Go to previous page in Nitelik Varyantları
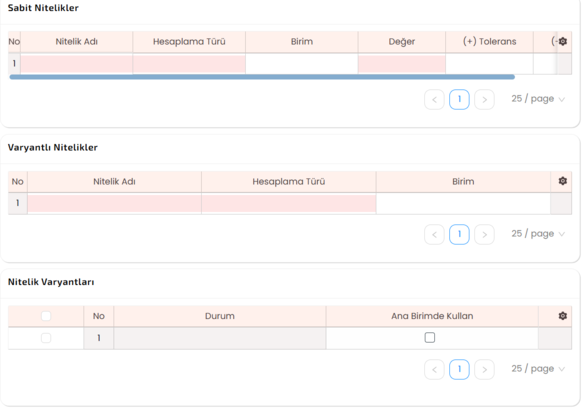Viewport: 583px width, 408px height. click(x=434, y=369)
